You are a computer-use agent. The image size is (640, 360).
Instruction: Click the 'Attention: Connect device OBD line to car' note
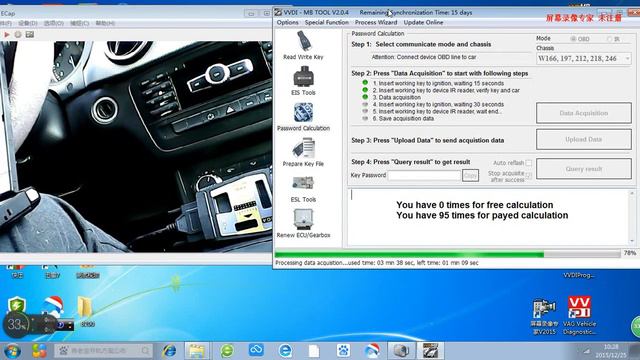pos(424,57)
